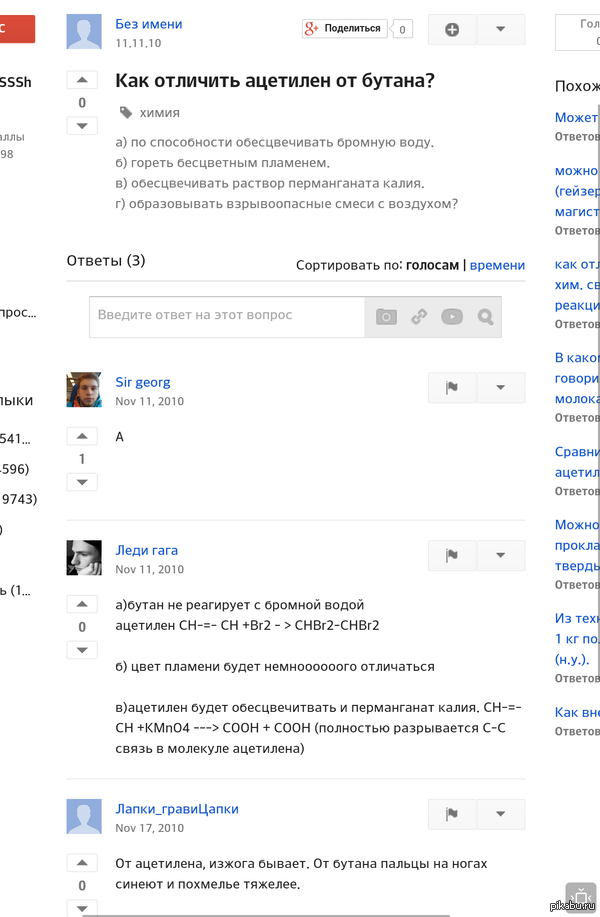
Task: Flag Sir georg's answer
Action: click(x=452, y=388)
